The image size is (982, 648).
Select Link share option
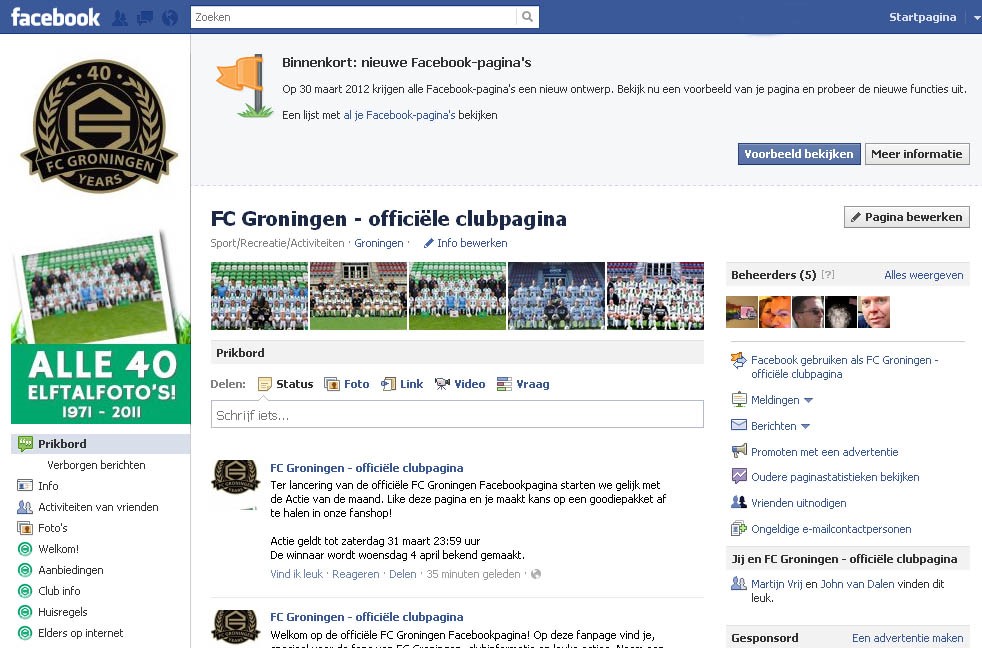402,384
